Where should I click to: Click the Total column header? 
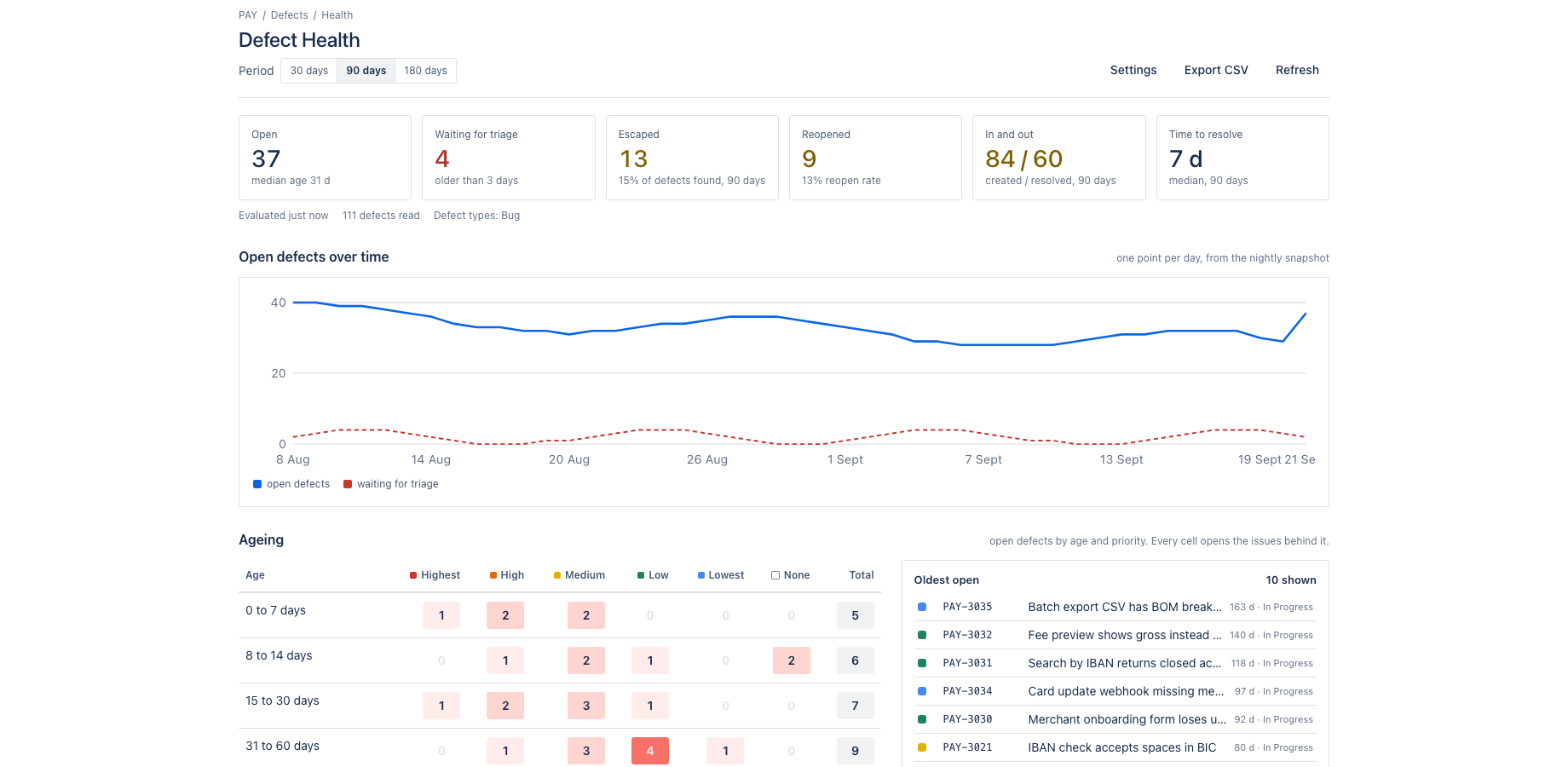(862, 575)
